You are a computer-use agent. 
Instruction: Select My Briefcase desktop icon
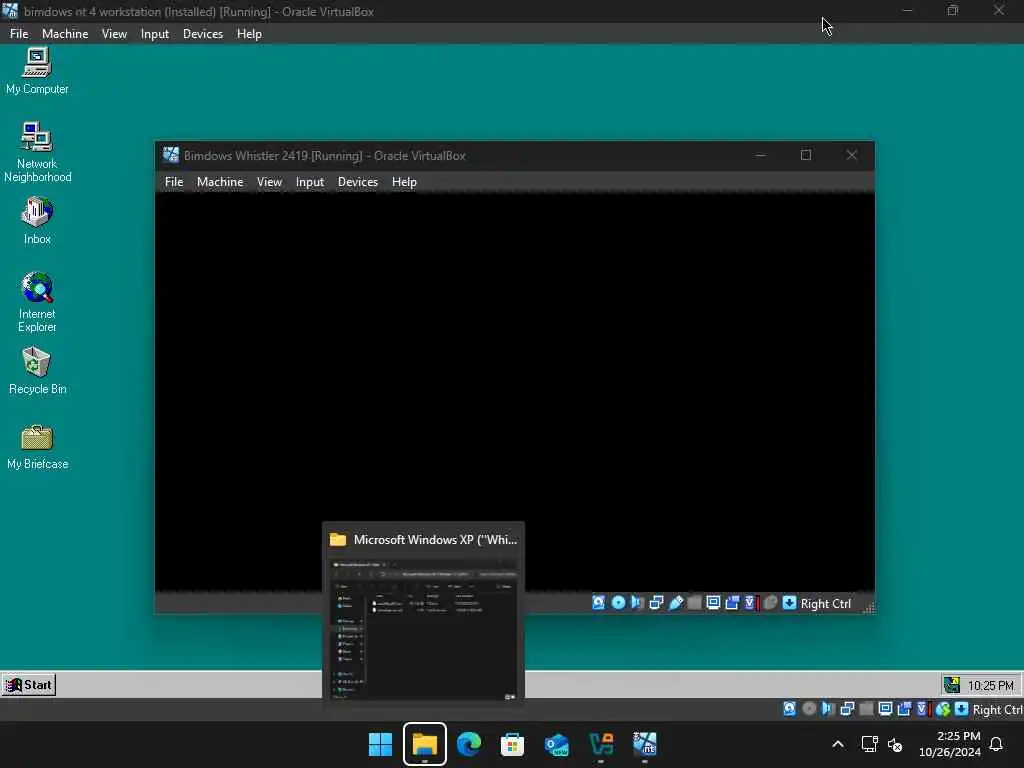[37, 446]
